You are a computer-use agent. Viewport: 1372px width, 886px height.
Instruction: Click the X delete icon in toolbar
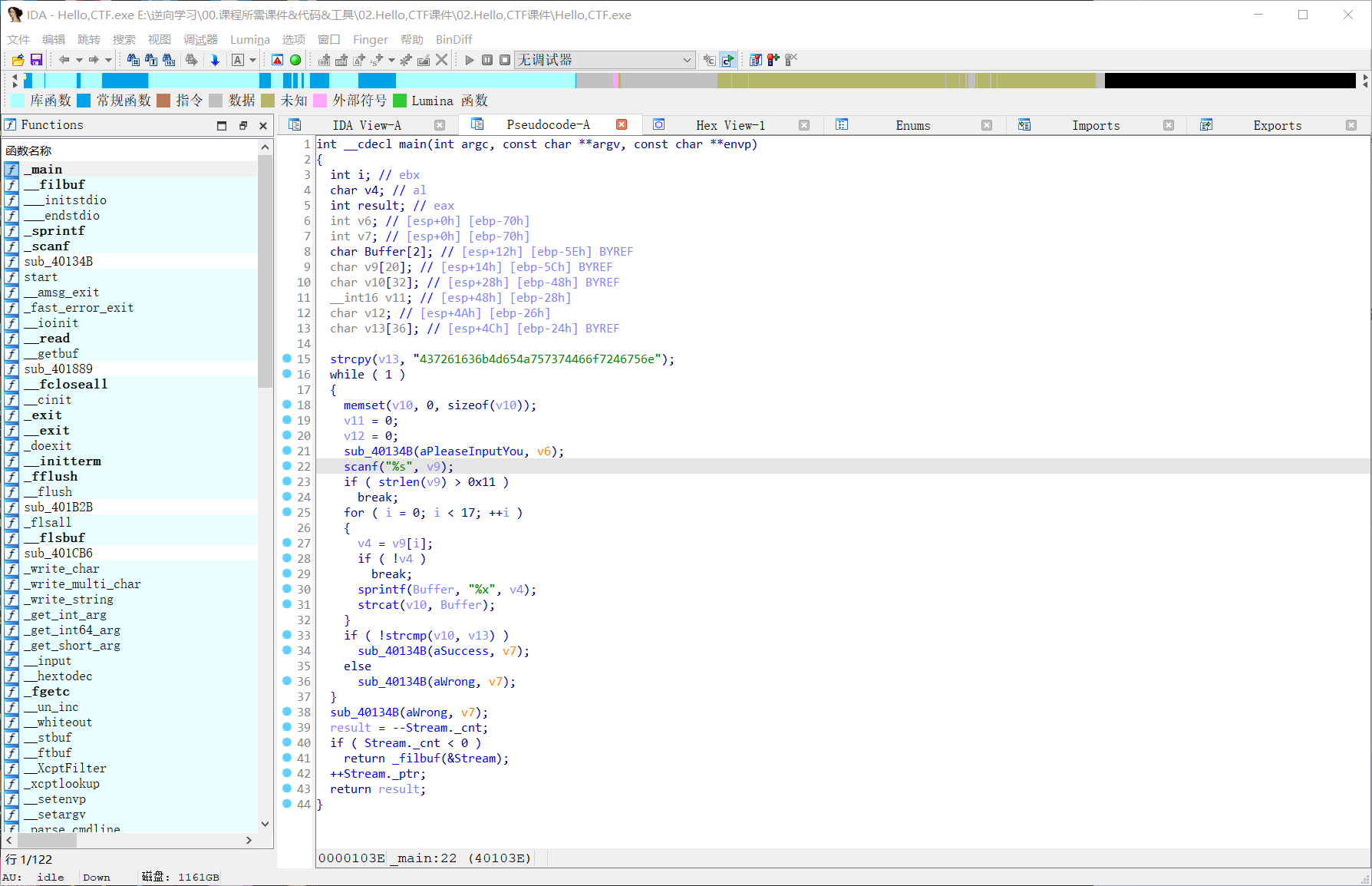442,60
